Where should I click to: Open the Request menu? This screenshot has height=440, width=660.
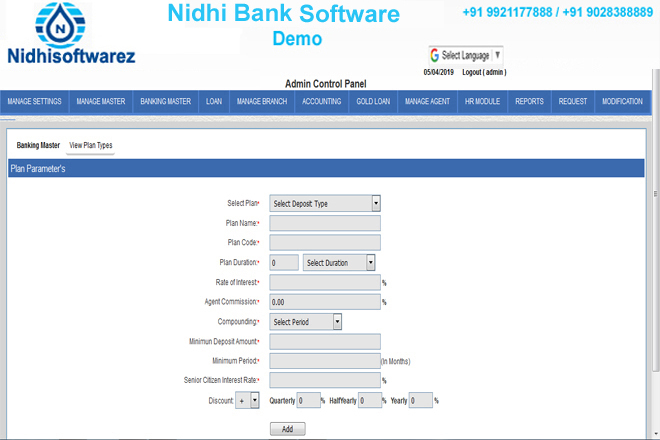click(x=572, y=101)
